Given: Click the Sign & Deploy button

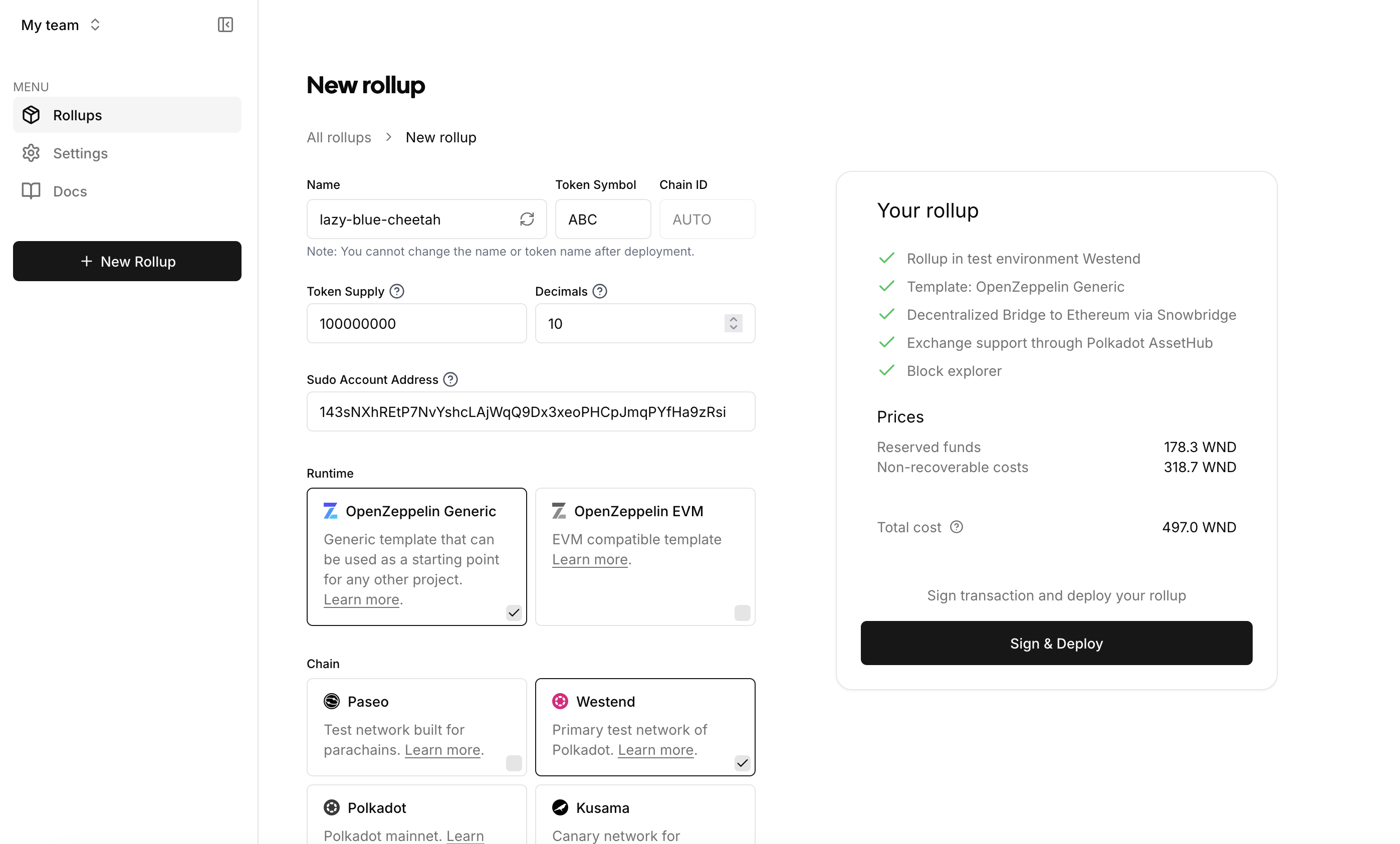Looking at the screenshot, I should pyautogui.click(x=1056, y=643).
